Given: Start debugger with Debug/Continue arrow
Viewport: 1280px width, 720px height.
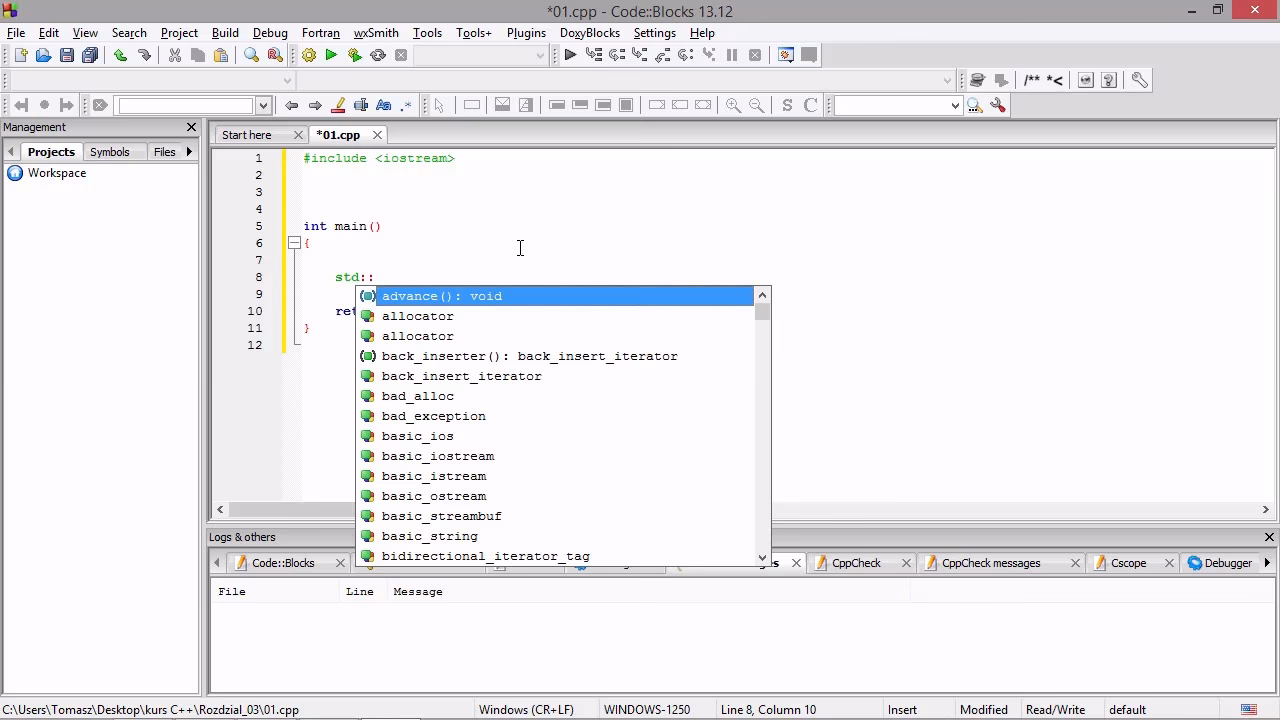Looking at the screenshot, I should click(x=570, y=56).
